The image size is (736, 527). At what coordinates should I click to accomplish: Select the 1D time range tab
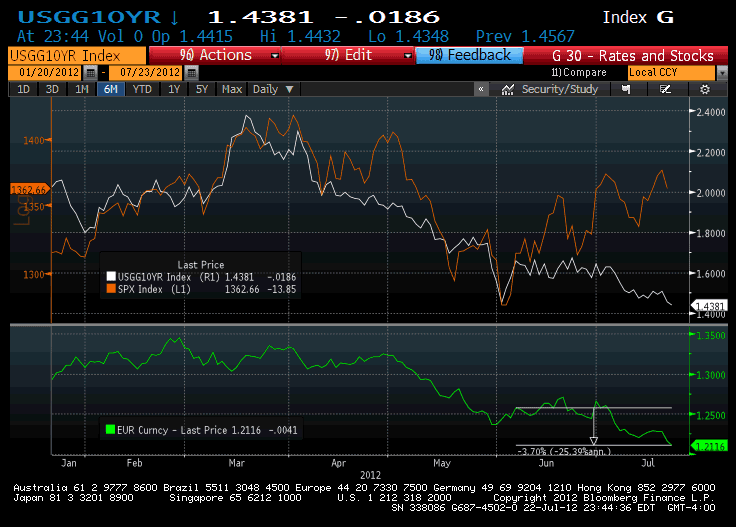pyautogui.click(x=23, y=89)
